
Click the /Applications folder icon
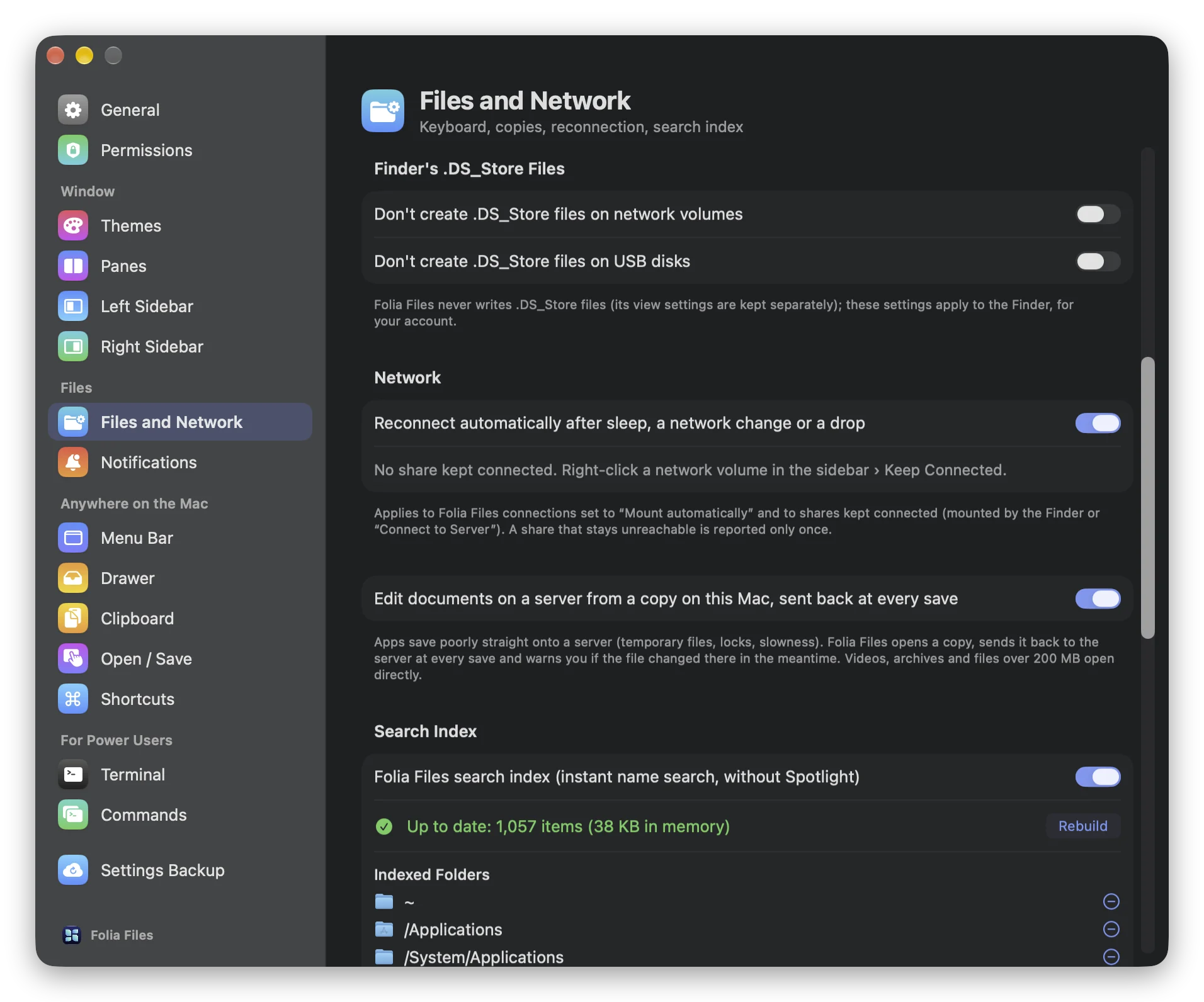click(x=384, y=930)
